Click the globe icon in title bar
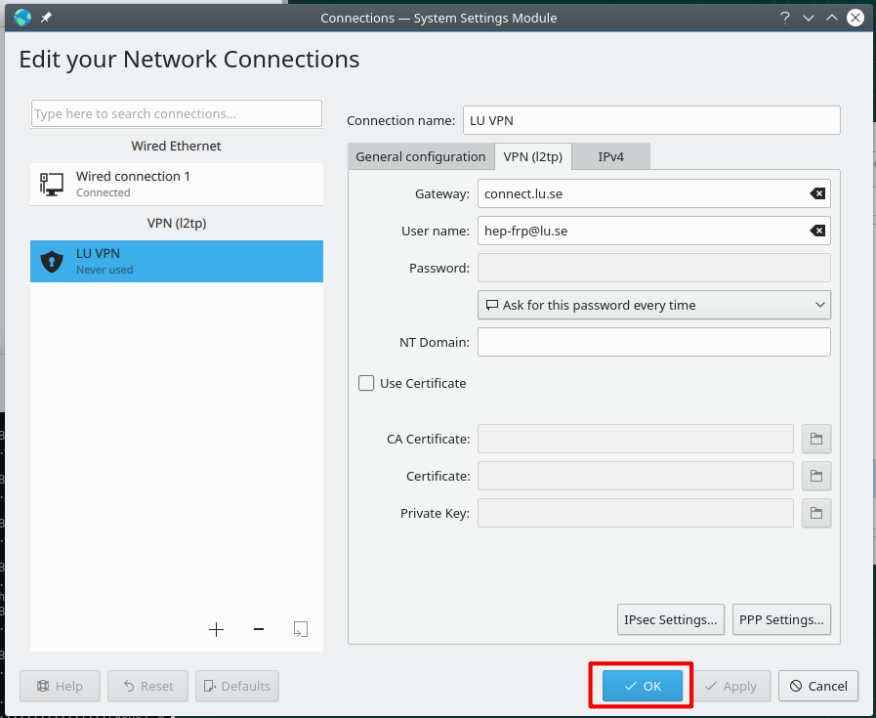 (22, 18)
